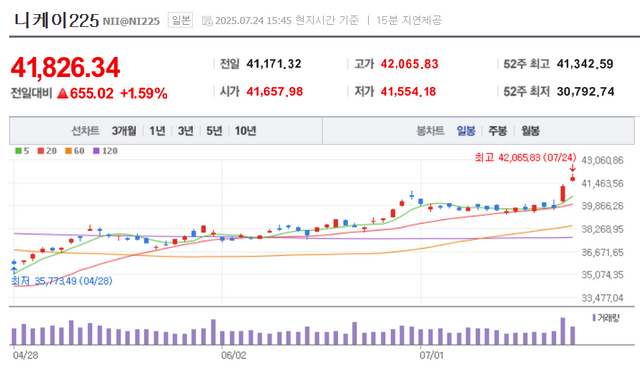
Task: Click the 43,060.86 y-axis price label
Action: pyautogui.click(x=602, y=160)
